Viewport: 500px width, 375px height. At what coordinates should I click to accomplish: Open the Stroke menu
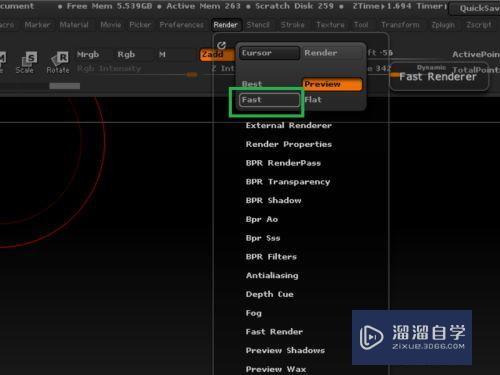coord(292,25)
